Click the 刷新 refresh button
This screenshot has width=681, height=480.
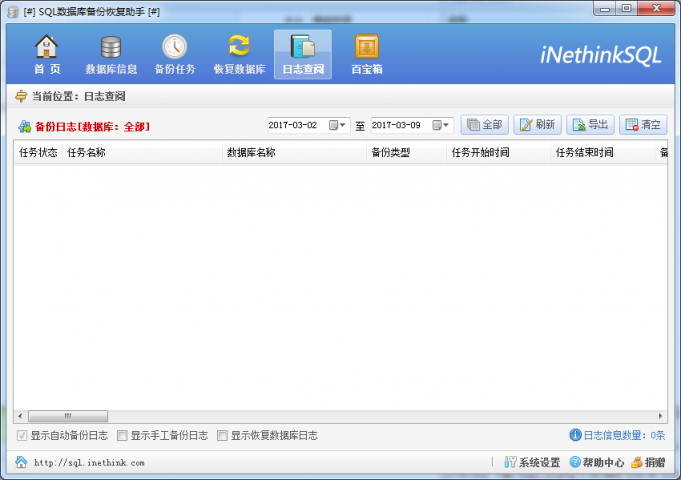point(537,125)
